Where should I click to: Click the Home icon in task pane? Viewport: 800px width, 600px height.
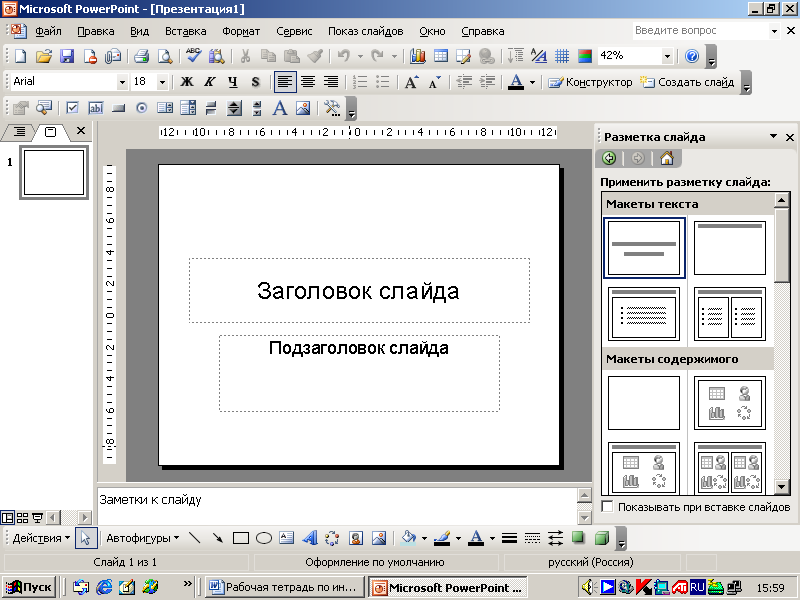pos(667,158)
